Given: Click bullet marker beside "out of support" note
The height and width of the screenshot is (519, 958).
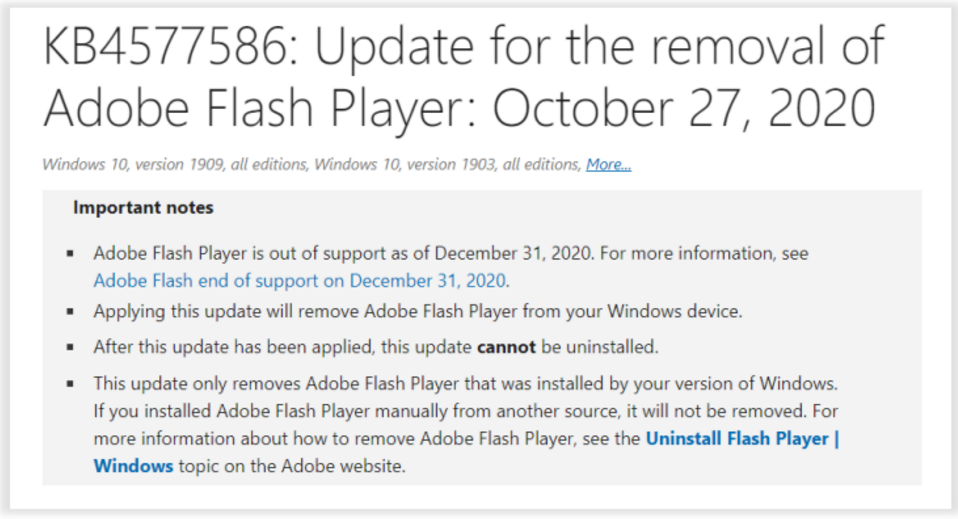Looking at the screenshot, I should [69, 254].
